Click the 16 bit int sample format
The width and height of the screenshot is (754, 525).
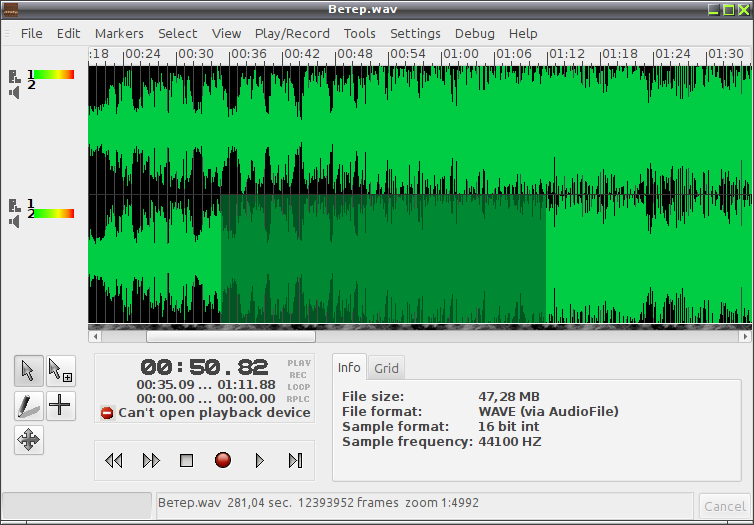[508, 426]
